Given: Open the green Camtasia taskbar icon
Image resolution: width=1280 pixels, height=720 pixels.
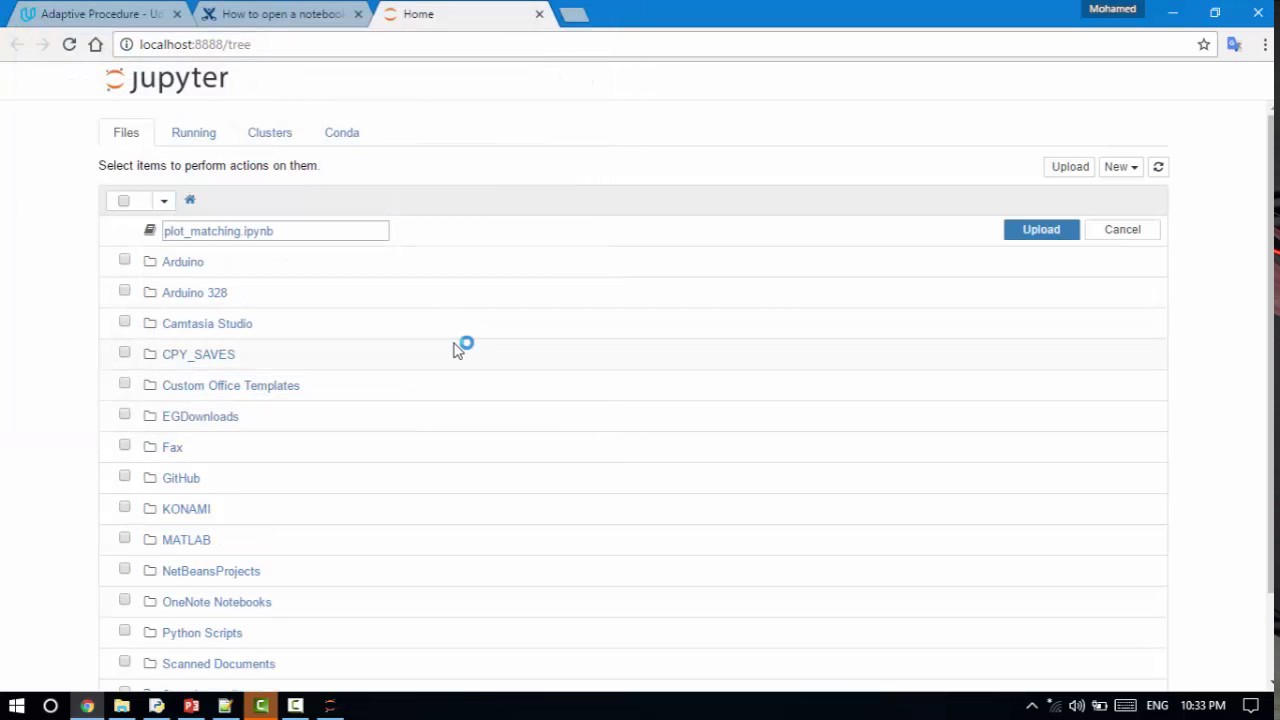Looking at the screenshot, I should coord(261,706).
